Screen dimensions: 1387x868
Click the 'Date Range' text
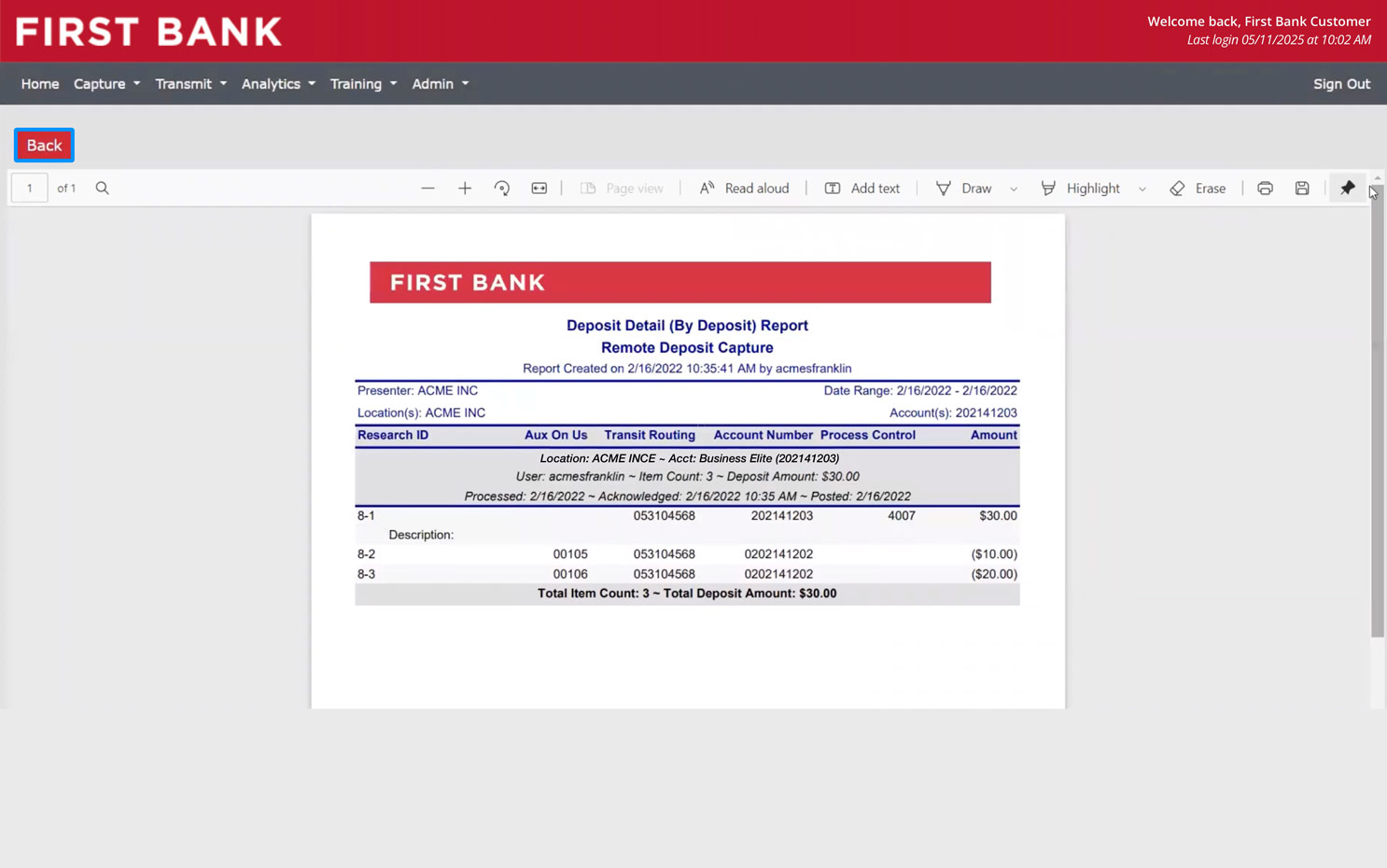[x=920, y=391]
